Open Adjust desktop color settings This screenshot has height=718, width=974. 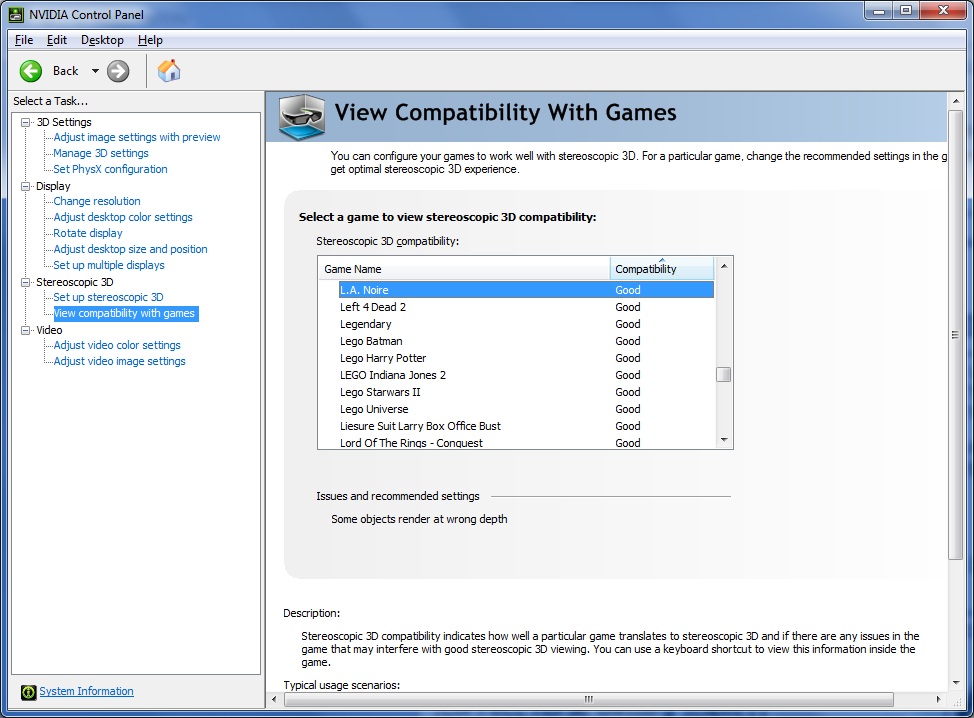[x=123, y=217]
